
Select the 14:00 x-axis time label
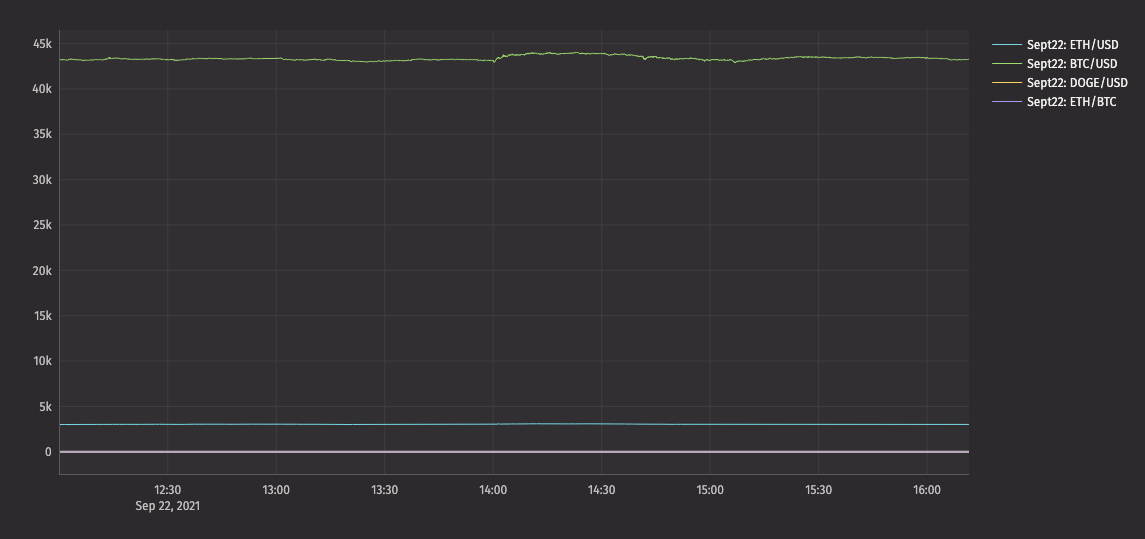493,490
